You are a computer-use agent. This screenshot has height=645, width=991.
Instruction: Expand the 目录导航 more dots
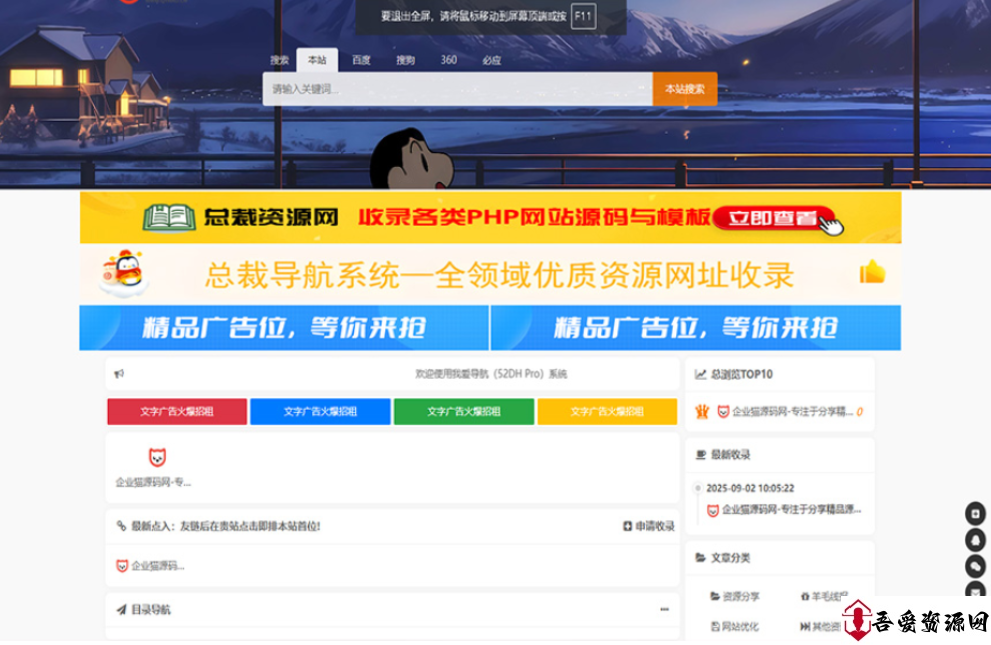664,610
